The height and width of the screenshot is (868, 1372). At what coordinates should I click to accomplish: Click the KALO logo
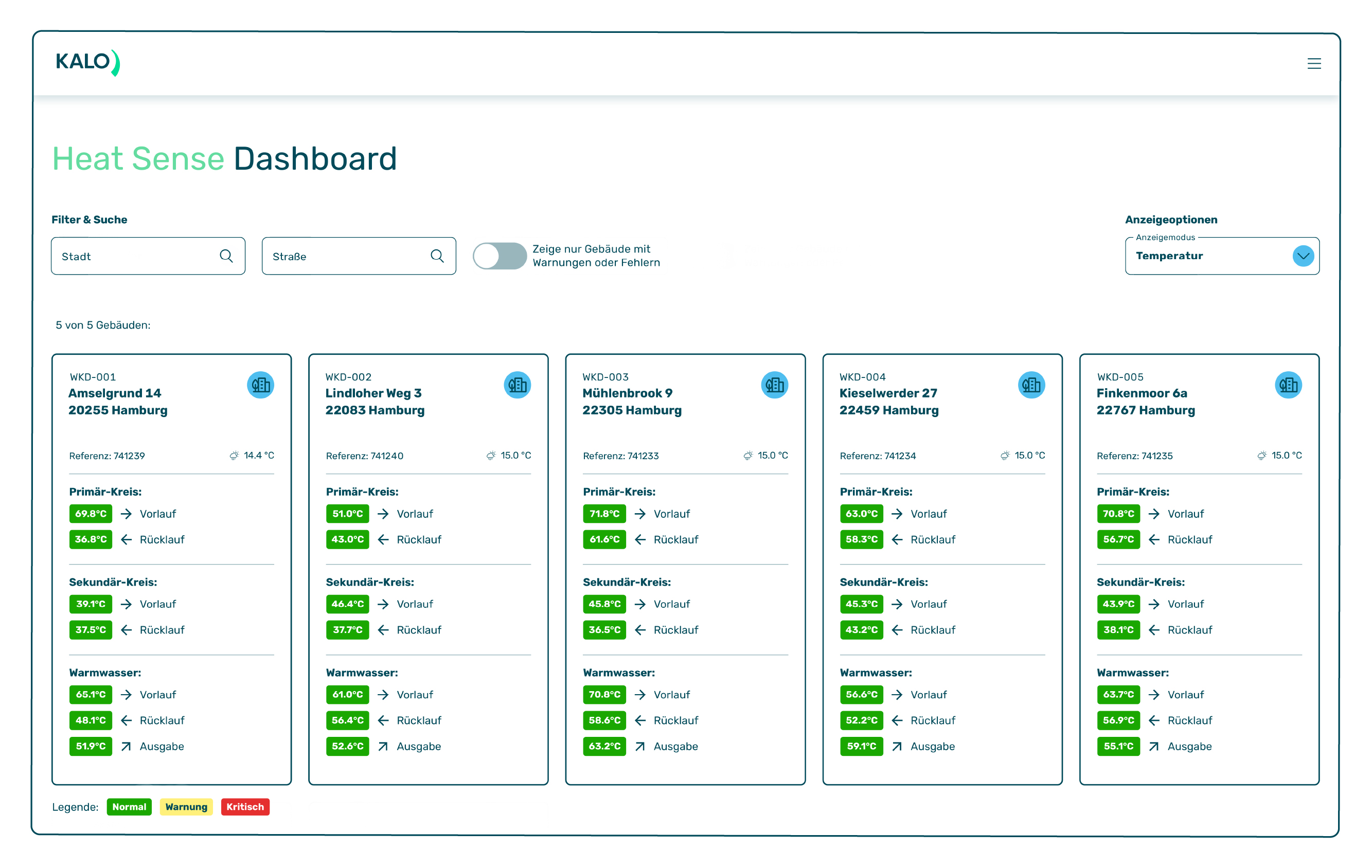87,62
